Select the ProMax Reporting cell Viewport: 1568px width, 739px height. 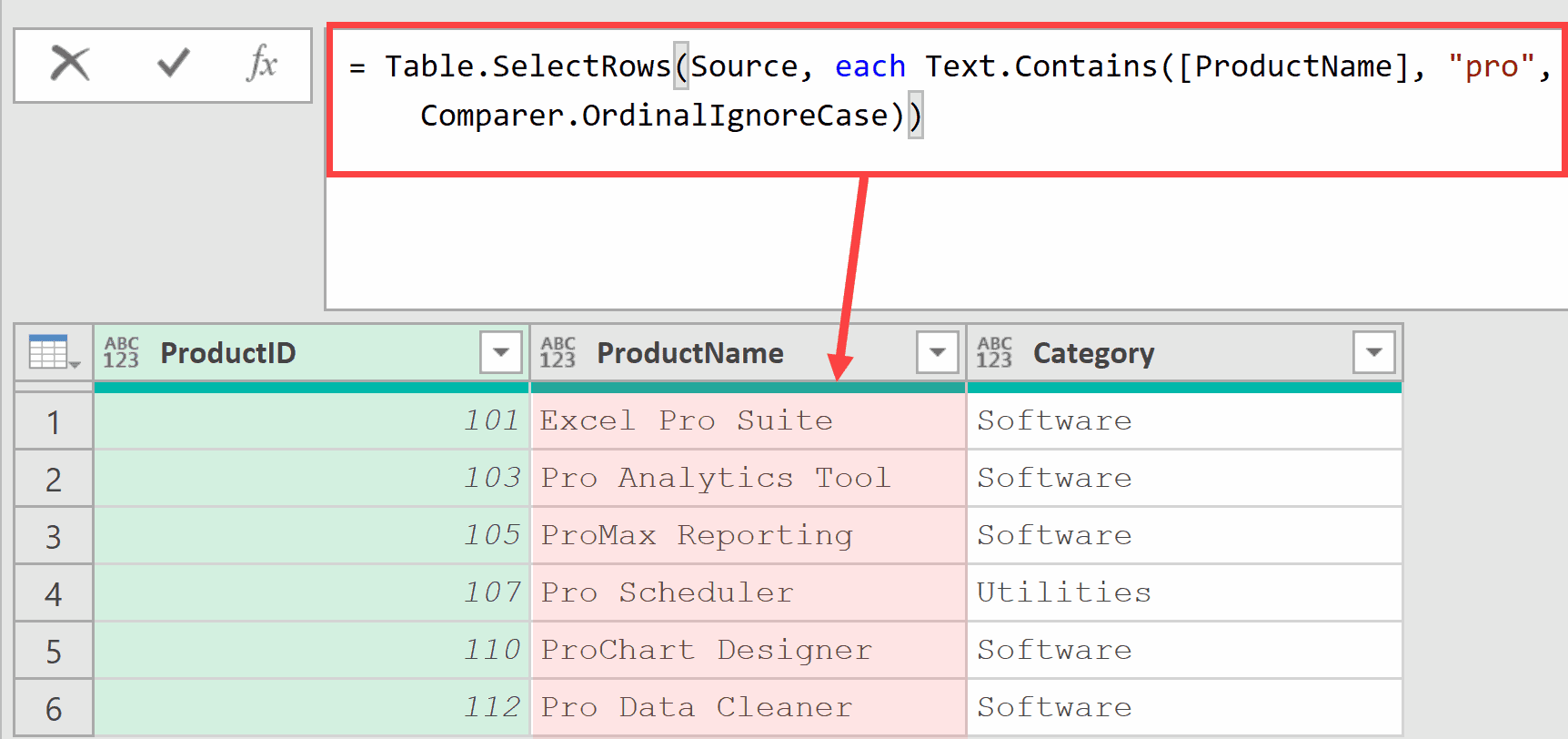(x=697, y=535)
